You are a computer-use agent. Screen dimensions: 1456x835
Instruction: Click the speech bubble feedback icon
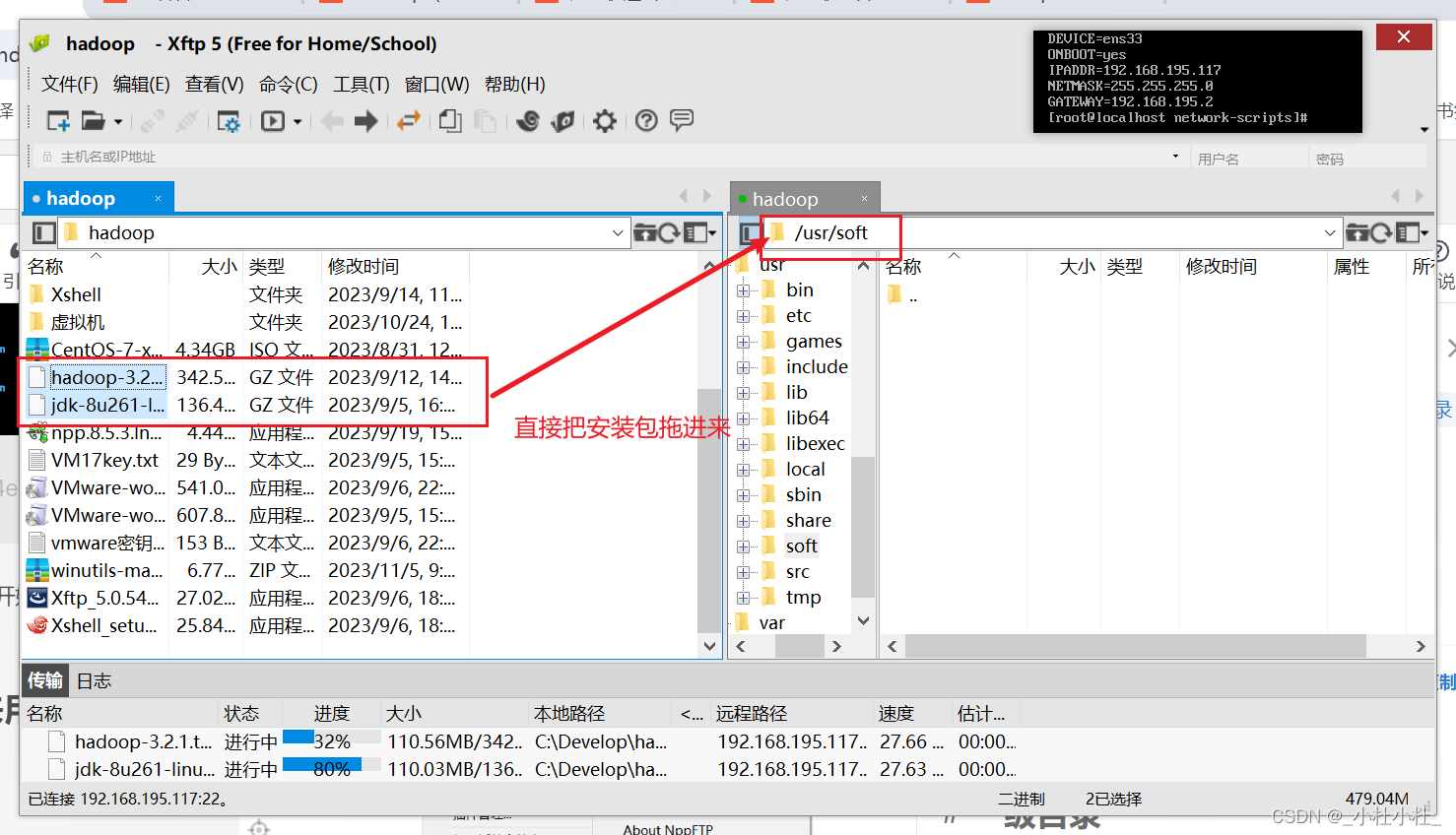[x=682, y=121]
